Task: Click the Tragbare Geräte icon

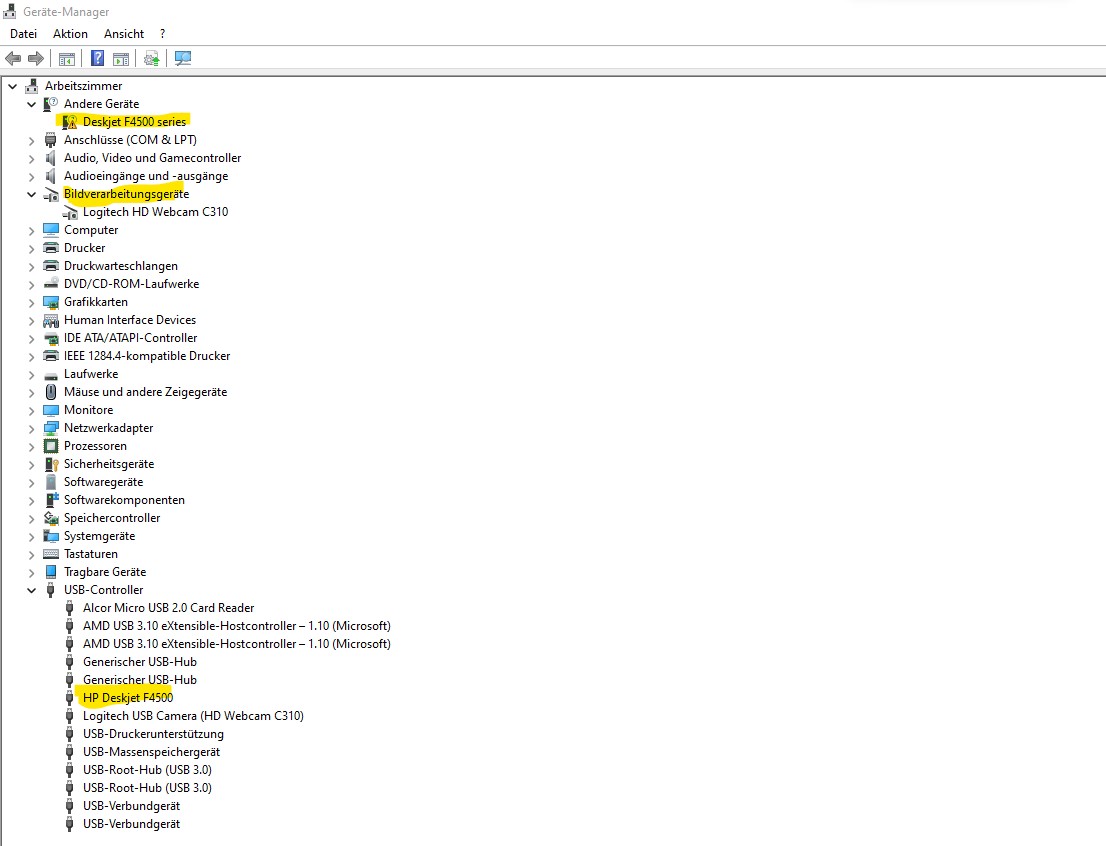Action: pyautogui.click(x=51, y=572)
